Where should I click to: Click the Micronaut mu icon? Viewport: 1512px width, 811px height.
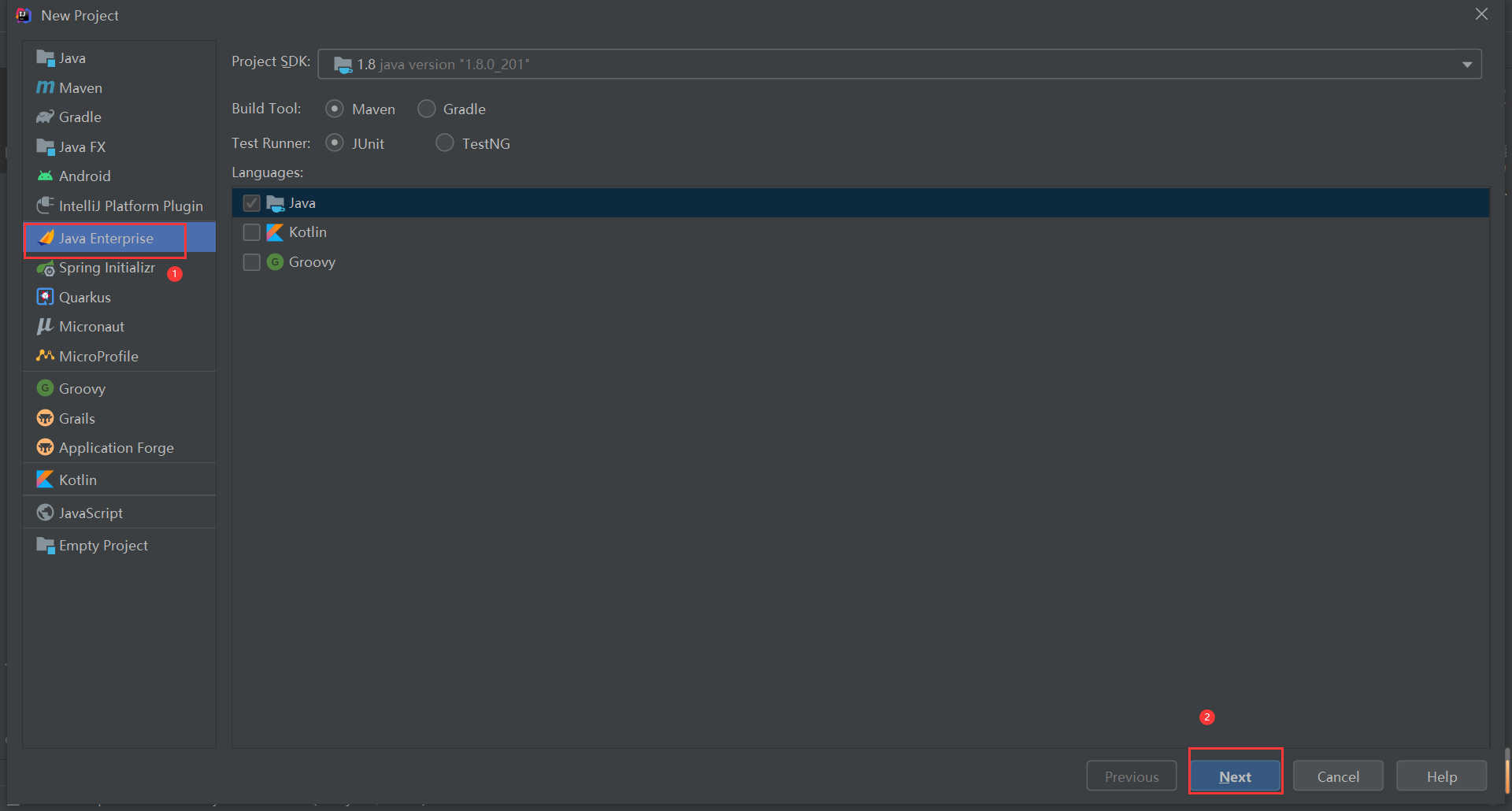click(45, 326)
